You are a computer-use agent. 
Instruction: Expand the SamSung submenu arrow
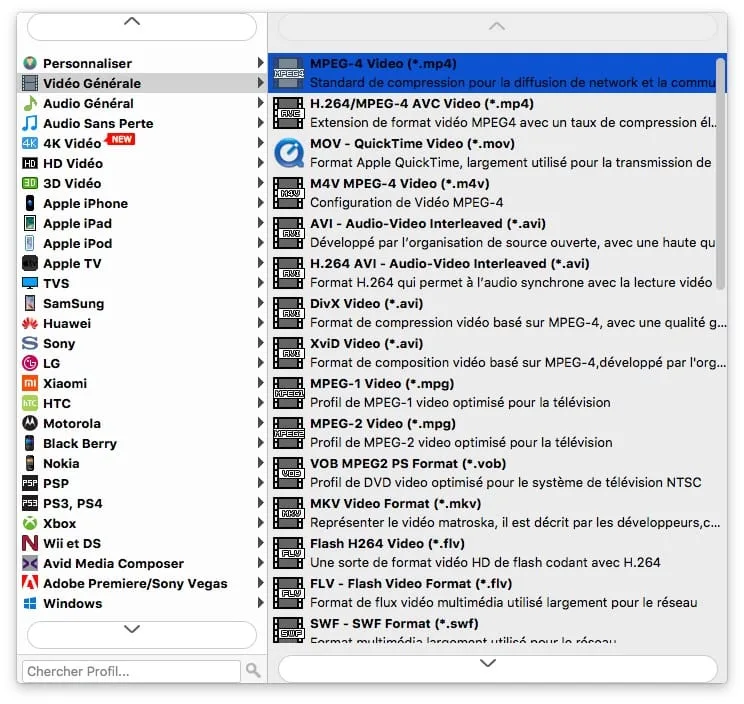pyautogui.click(x=260, y=303)
